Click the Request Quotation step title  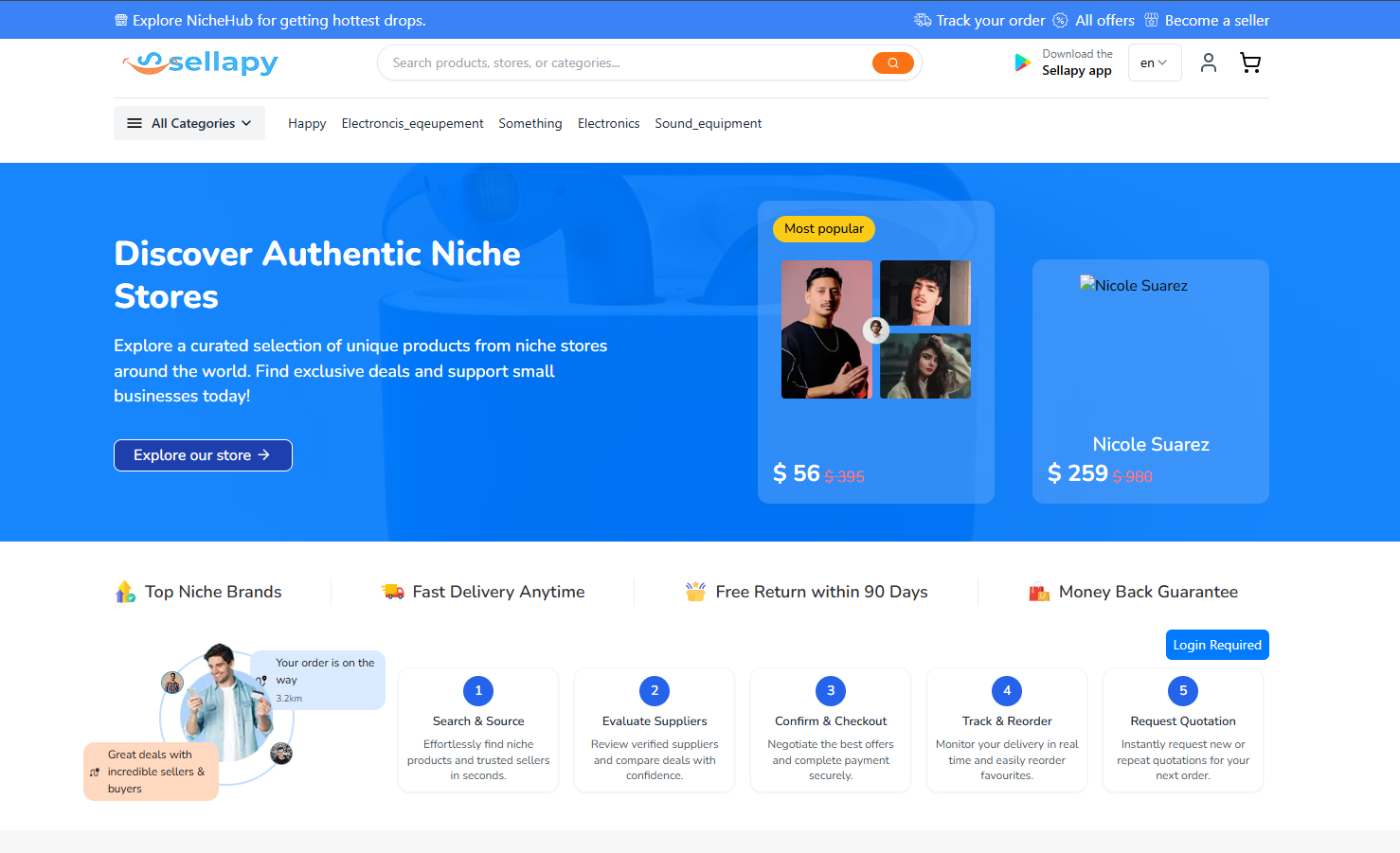(1183, 721)
